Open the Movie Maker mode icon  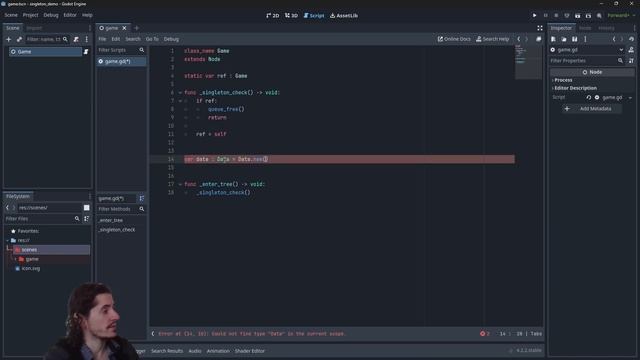coord(599,16)
